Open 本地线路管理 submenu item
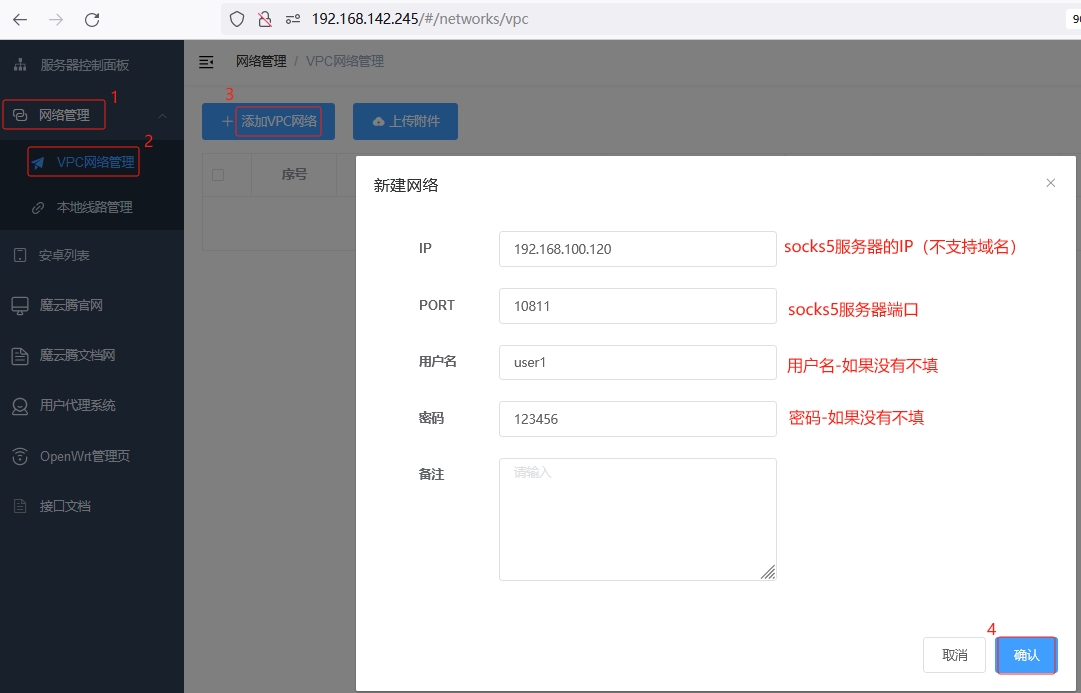The width and height of the screenshot is (1081, 693). pos(94,208)
